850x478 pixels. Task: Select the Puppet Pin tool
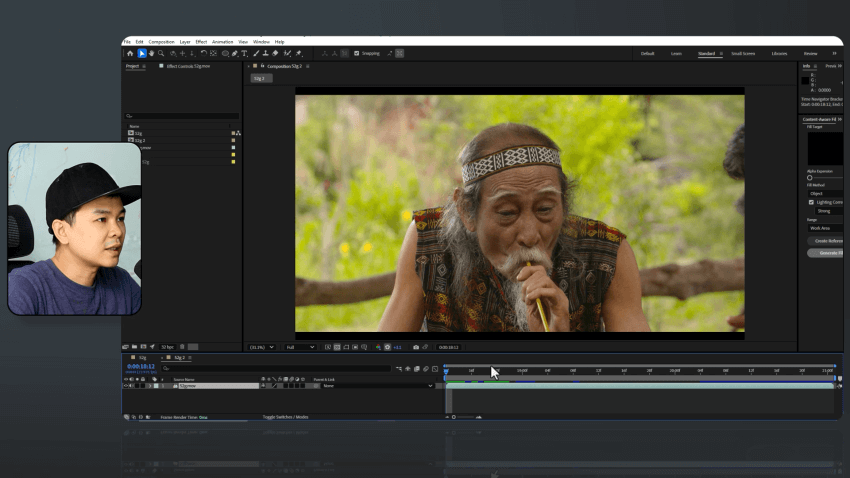(299, 53)
